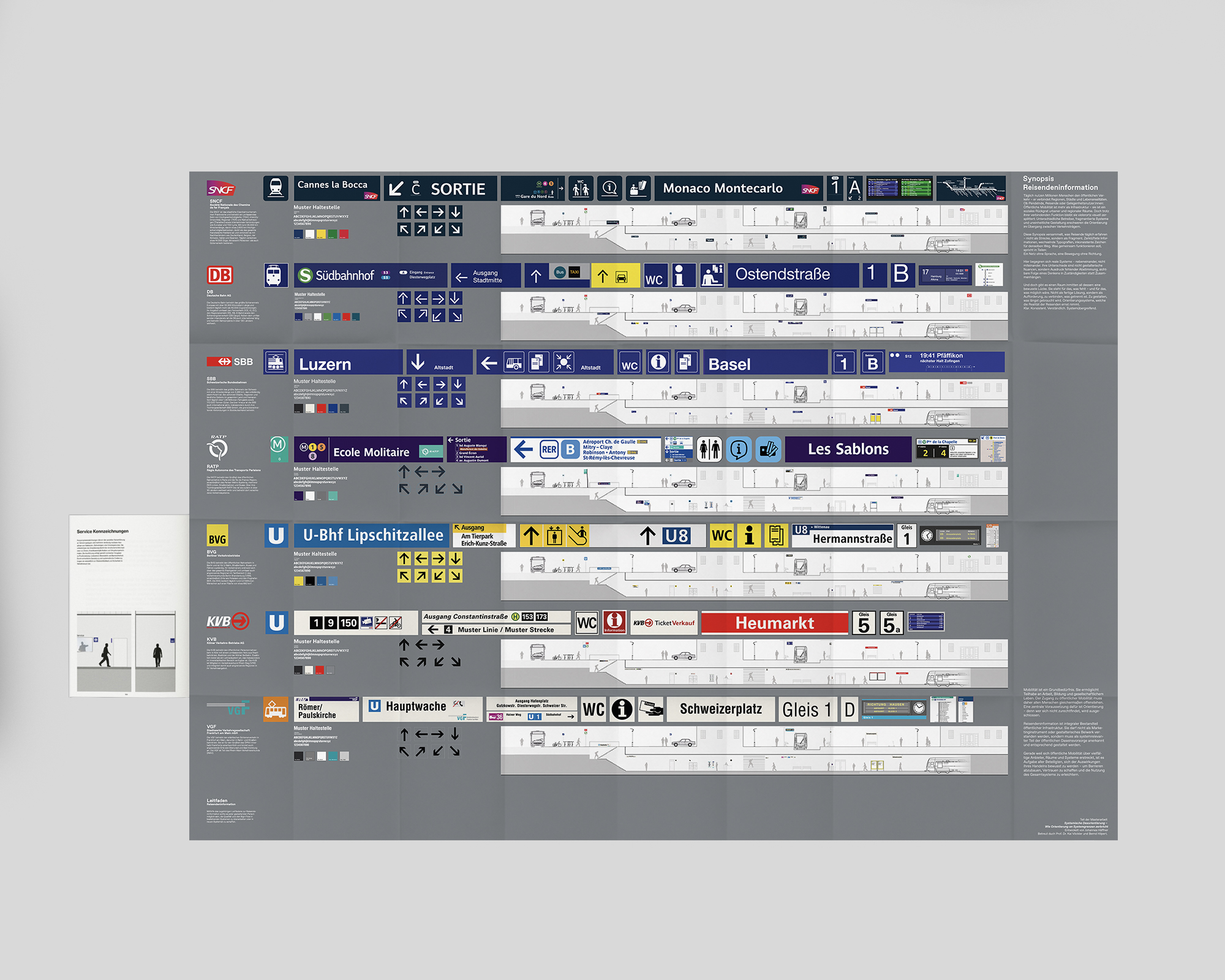Click the DB Bus roundel

pyautogui.click(x=560, y=272)
